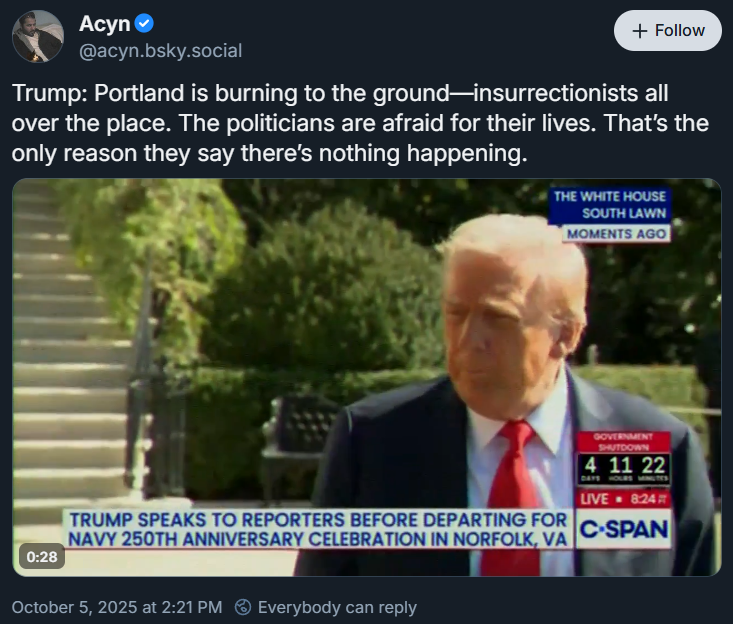Click the blue verified checkmark badge
Viewport: 733px width, 624px height.
(145, 24)
